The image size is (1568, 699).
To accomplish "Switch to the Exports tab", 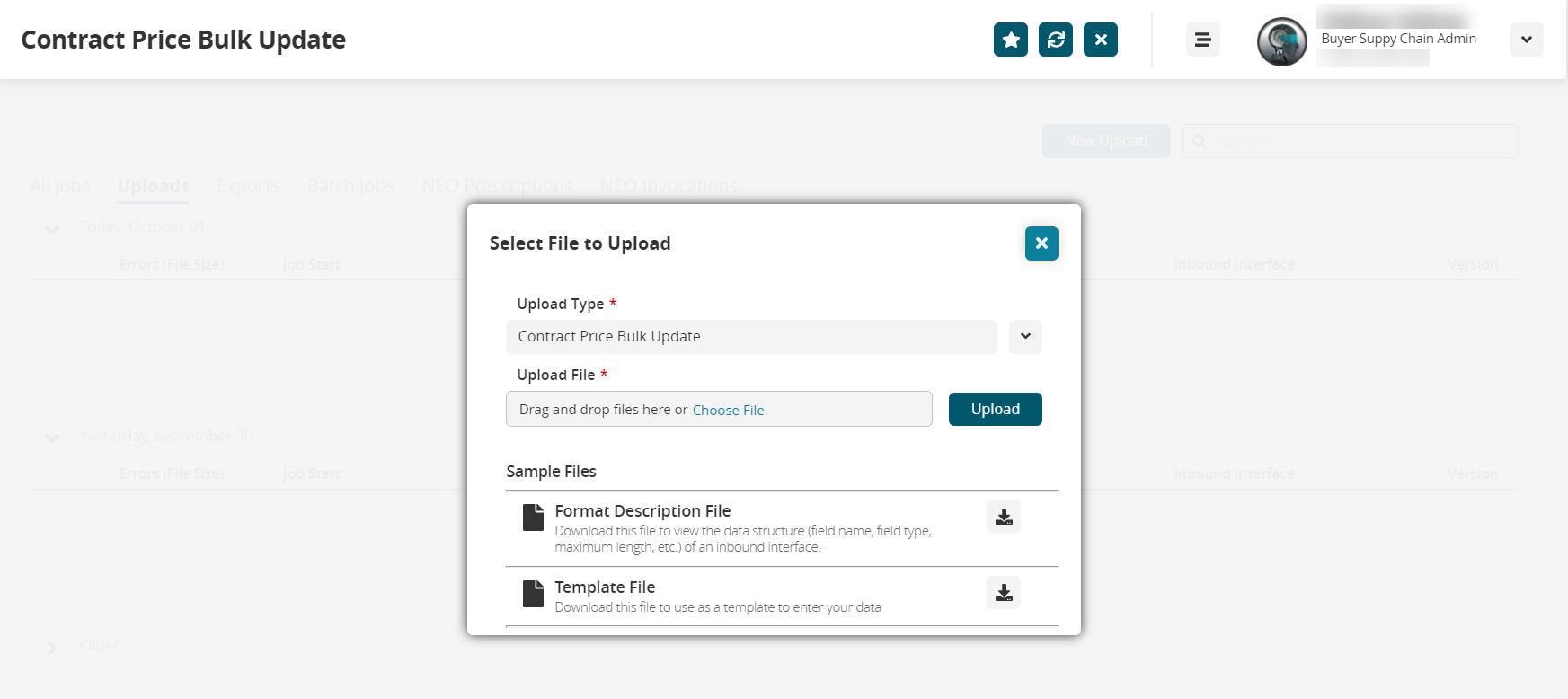I will click(248, 186).
